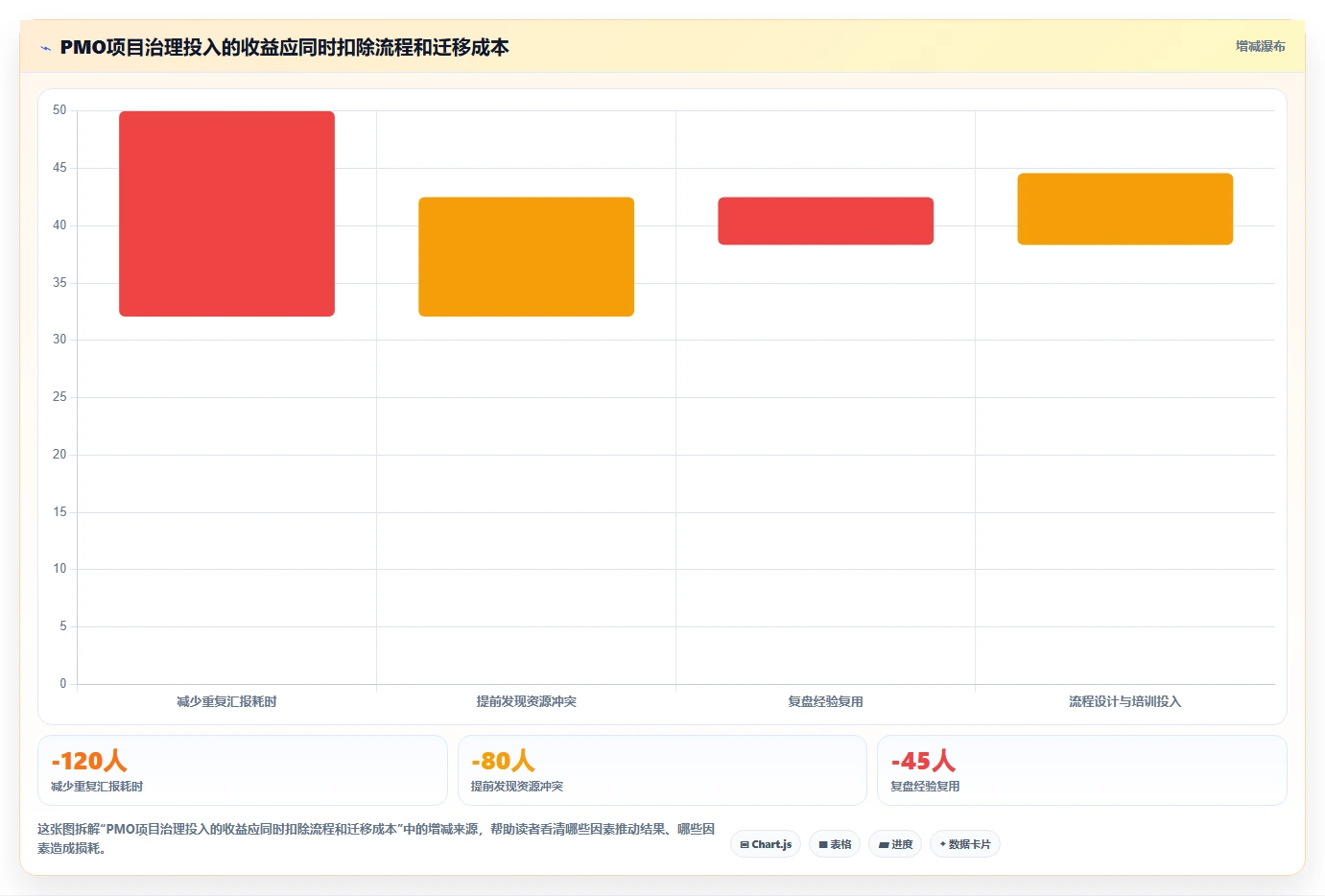This screenshot has height=896, width=1325.
Task: Click the description paragraph starting with 这张图拆解
Action: [x=376, y=838]
